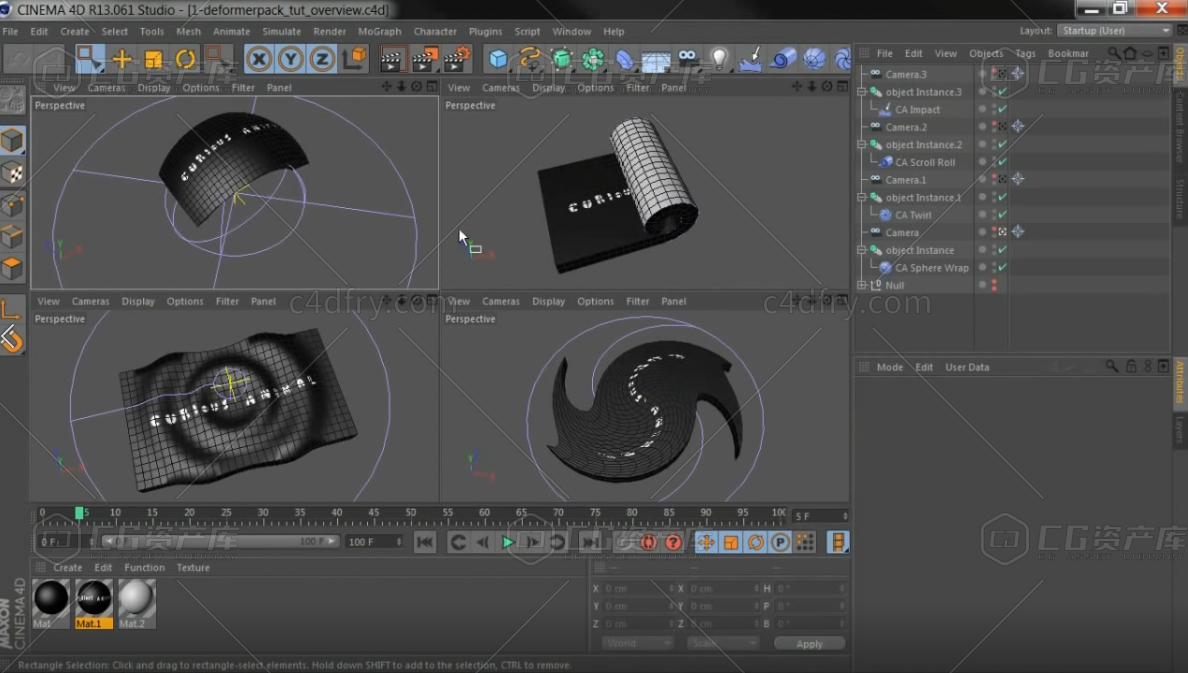Open keyframe selection question-mark button
This screenshot has width=1188, height=673.
pyautogui.click(x=673, y=542)
